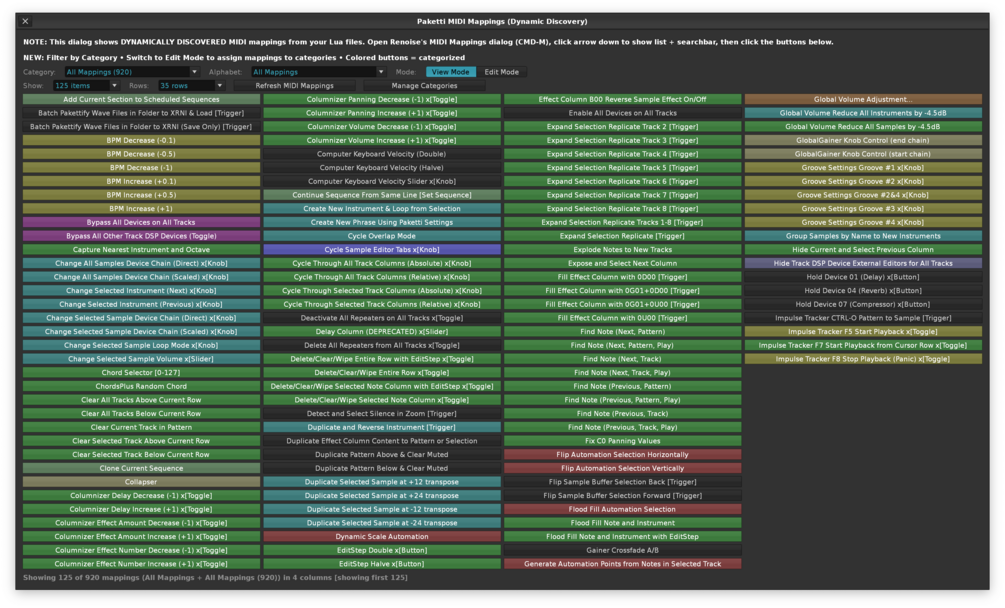Switch to View Mode
The image size is (1005, 608).
coord(450,72)
